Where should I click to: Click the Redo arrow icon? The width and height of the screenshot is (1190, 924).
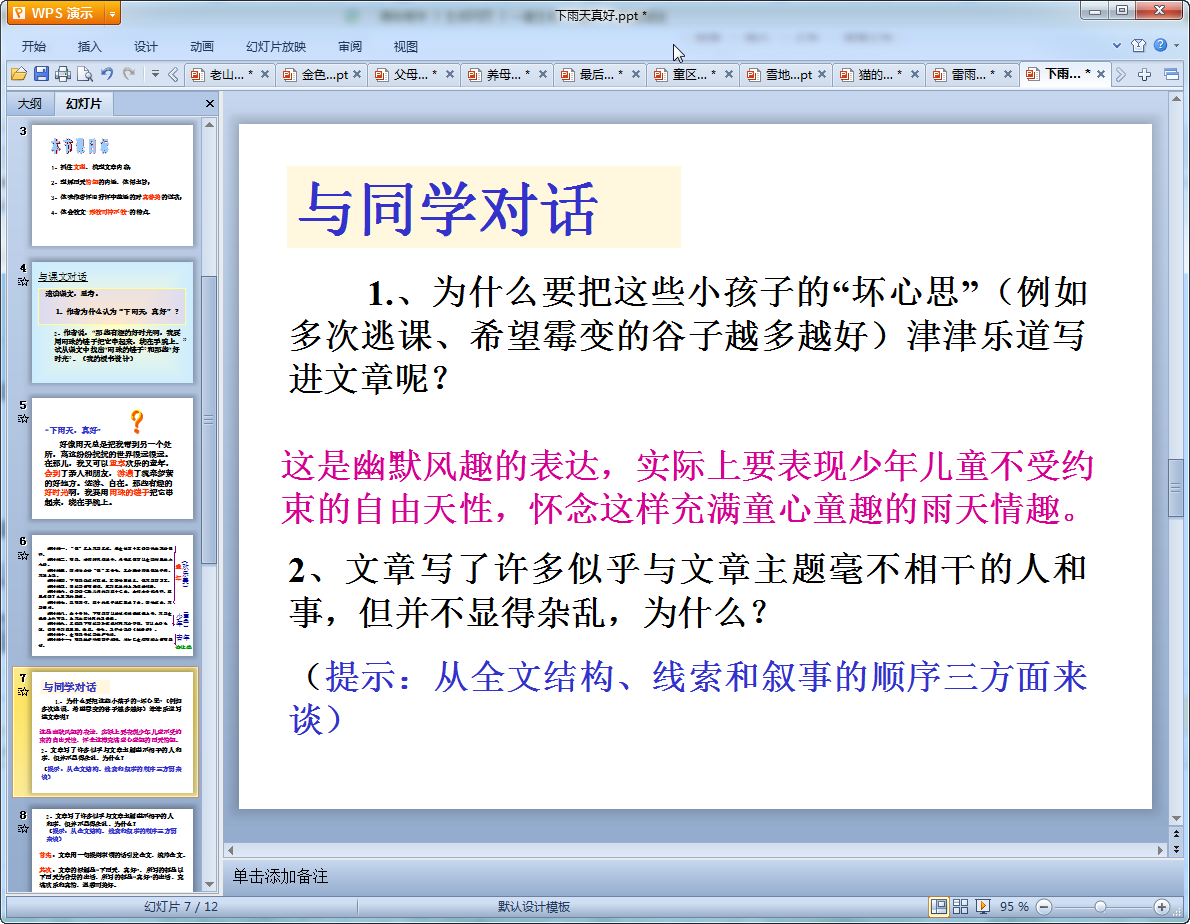tap(129, 74)
